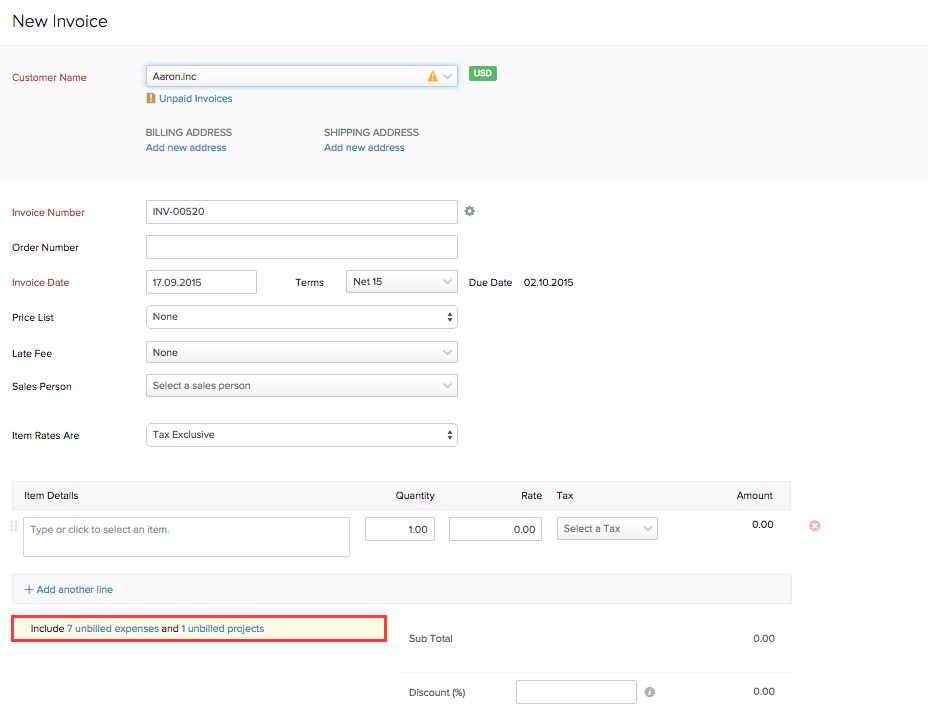Focus the Invoice Date field
Viewport: 928px width, 723px height.
(x=201, y=282)
